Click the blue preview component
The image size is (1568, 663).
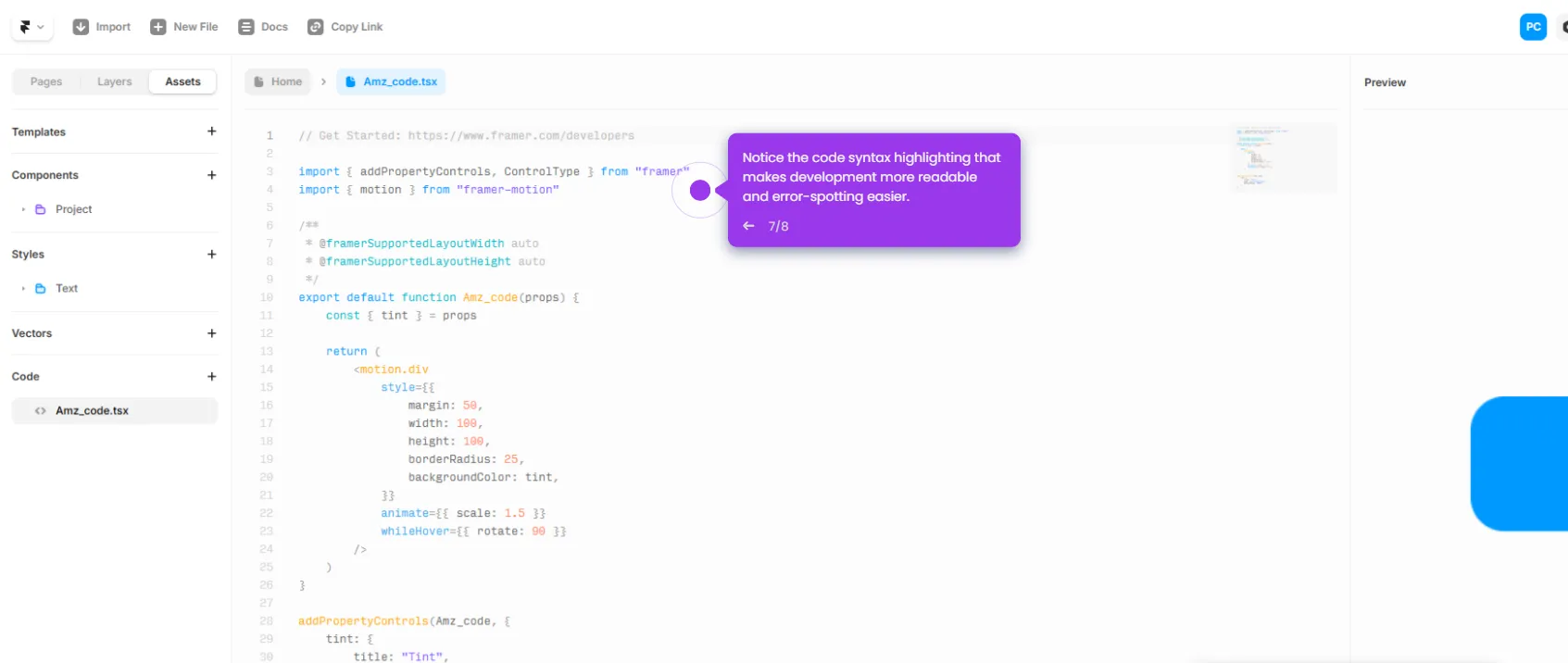[x=1519, y=464]
